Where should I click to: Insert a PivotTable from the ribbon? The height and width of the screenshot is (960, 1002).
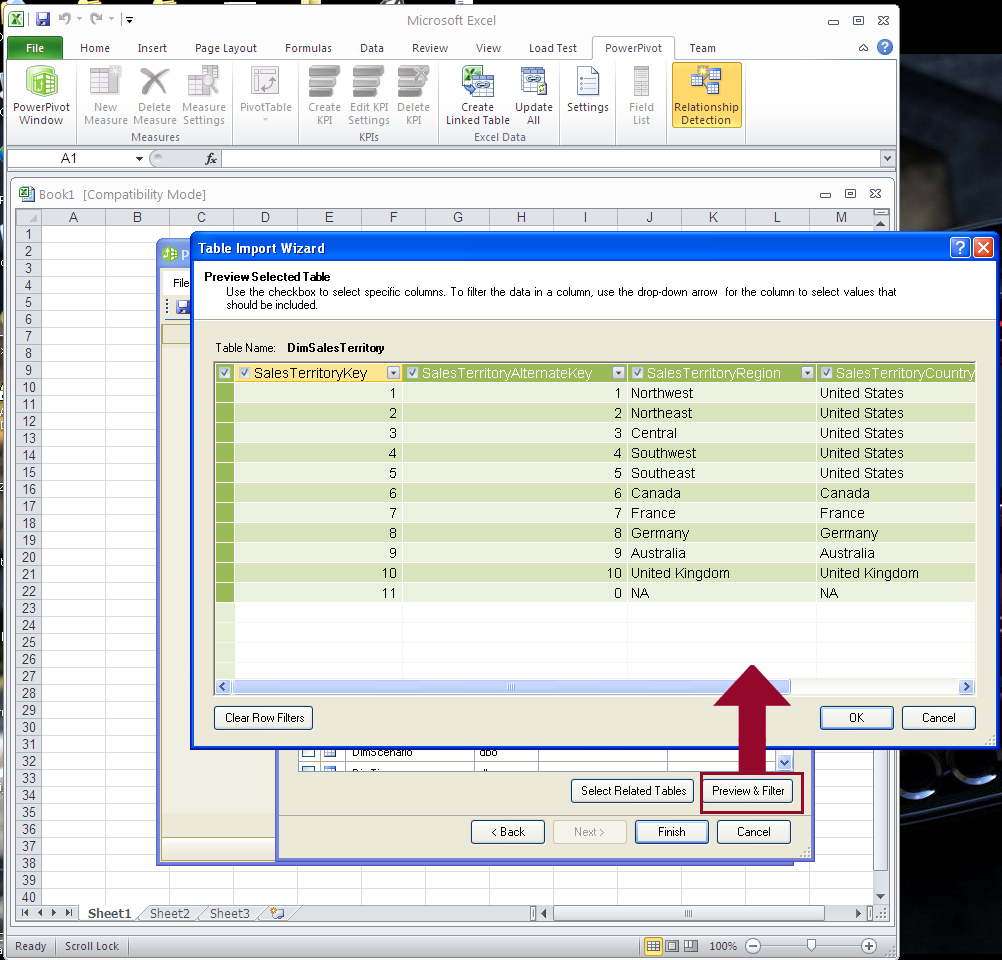click(265, 95)
